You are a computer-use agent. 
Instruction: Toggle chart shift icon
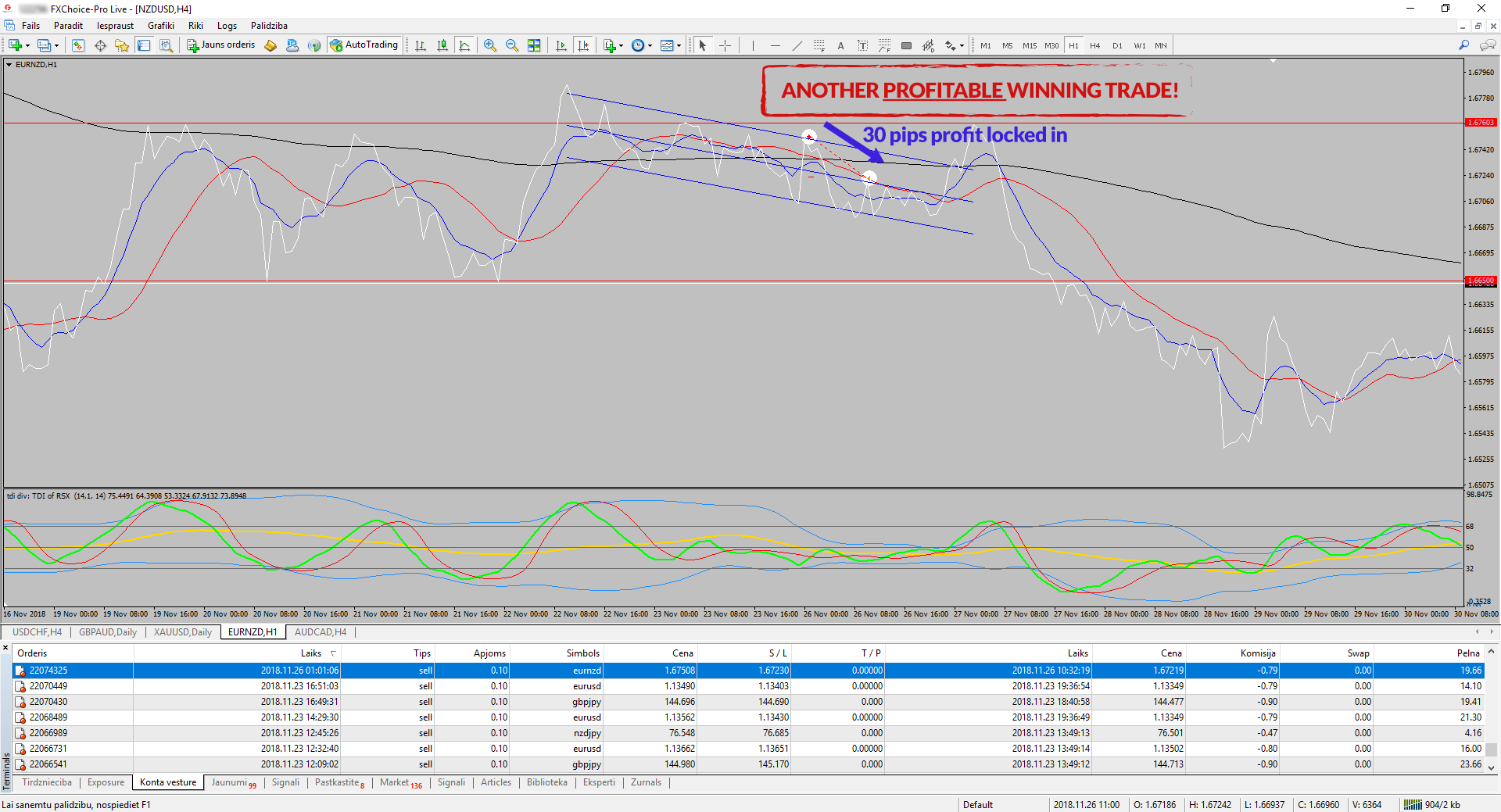(x=583, y=45)
